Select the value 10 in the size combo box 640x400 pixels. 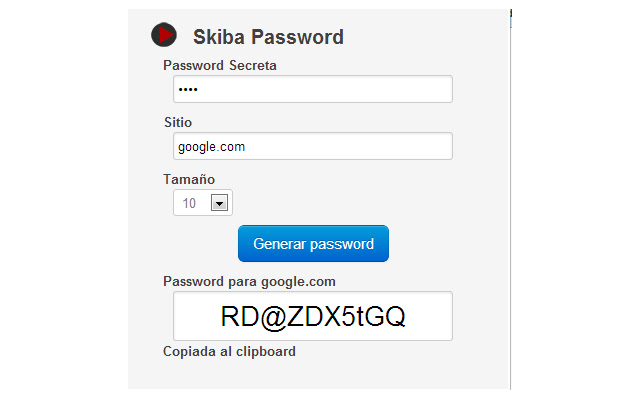click(189, 203)
